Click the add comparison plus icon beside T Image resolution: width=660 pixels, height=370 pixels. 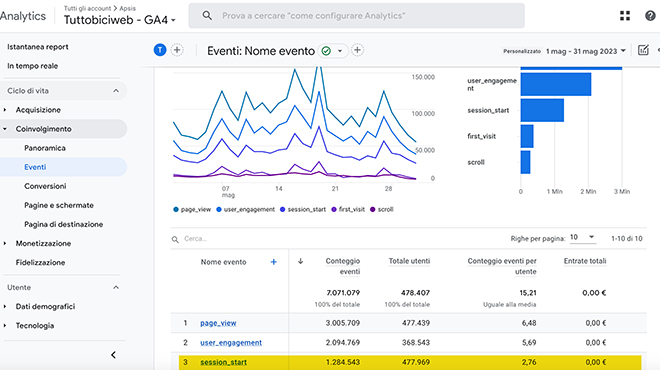coord(177,50)
